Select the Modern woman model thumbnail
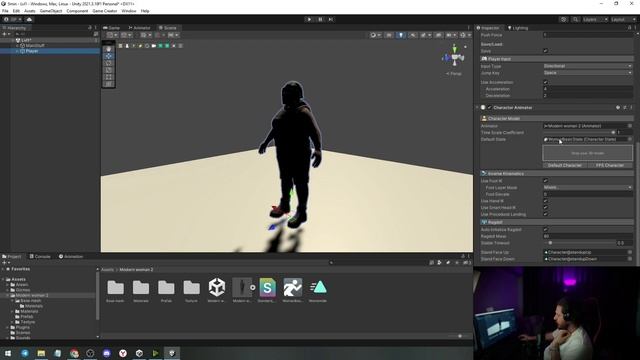Image resolution: width=640 pixels, height=360 pixels. (242, 287)
